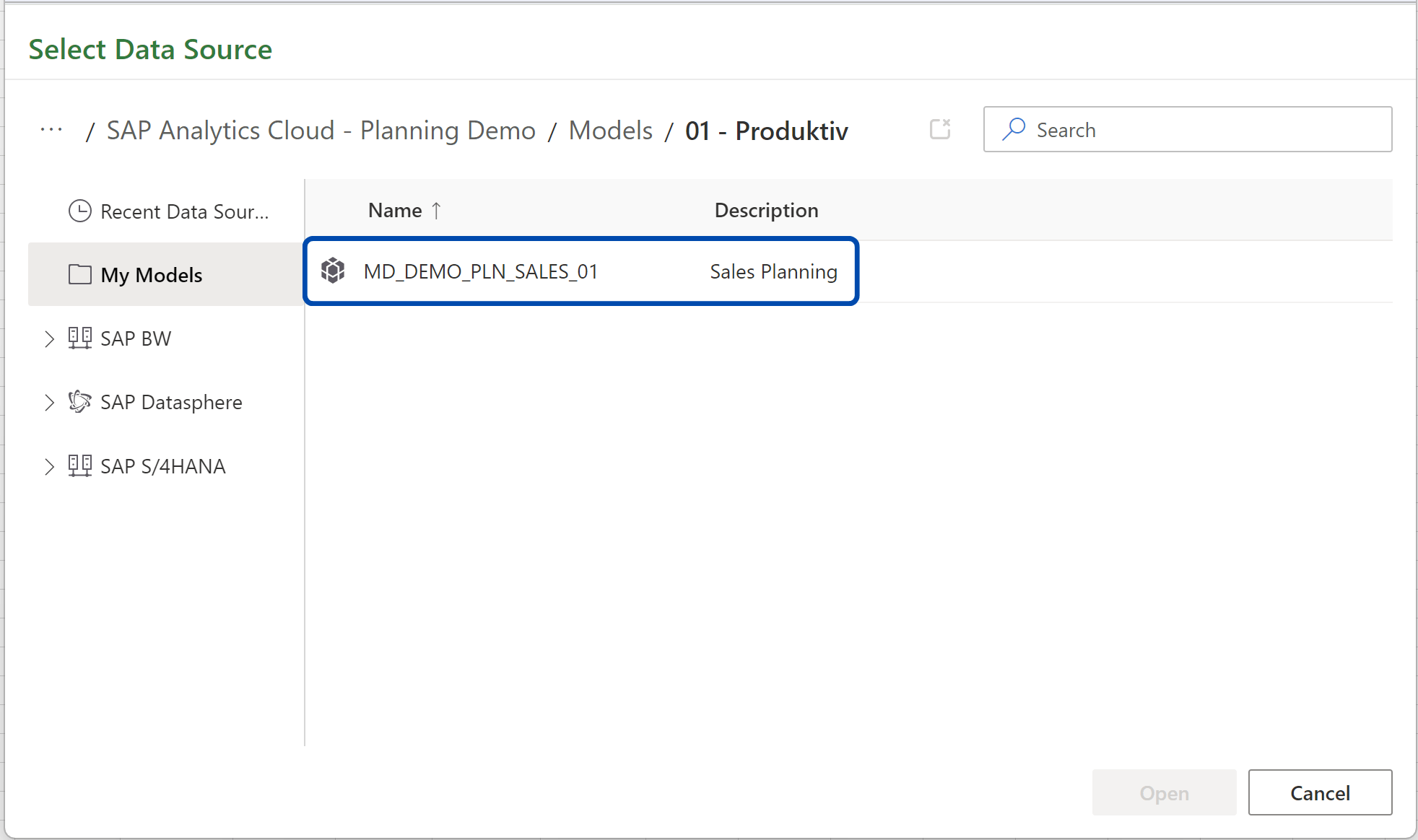
Task: Click the SAP S/4HANA system icon
Action: pos(81,465)
